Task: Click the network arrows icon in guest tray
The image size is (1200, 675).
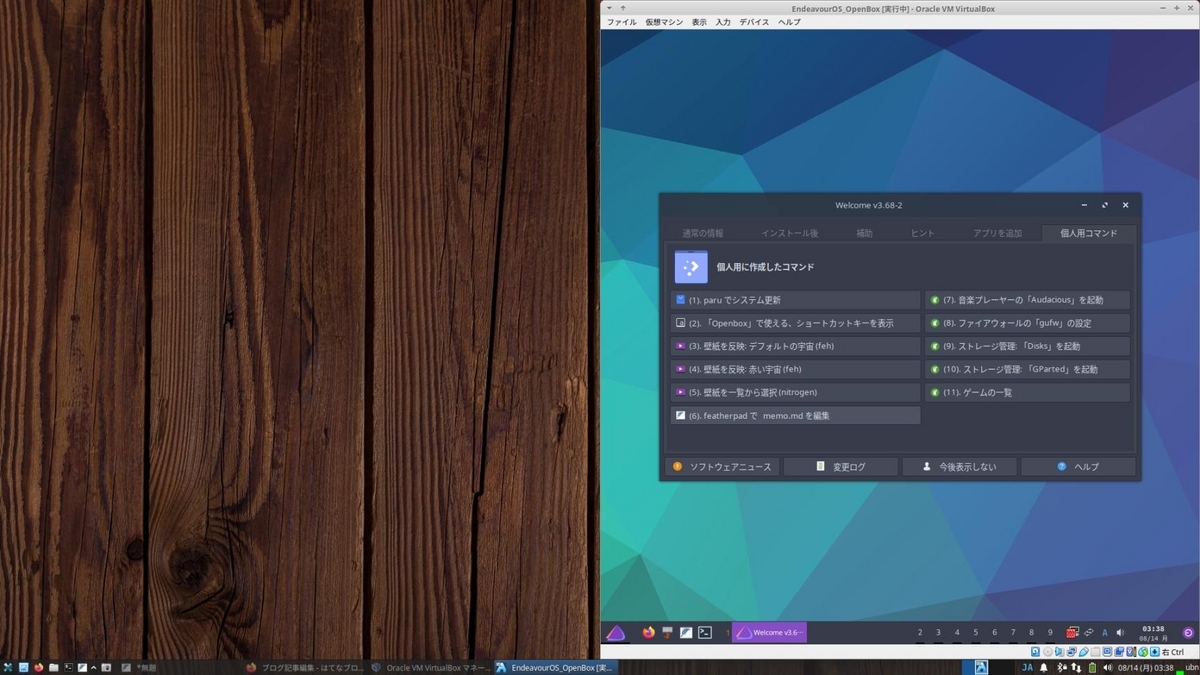Action: click(1088, 632)
